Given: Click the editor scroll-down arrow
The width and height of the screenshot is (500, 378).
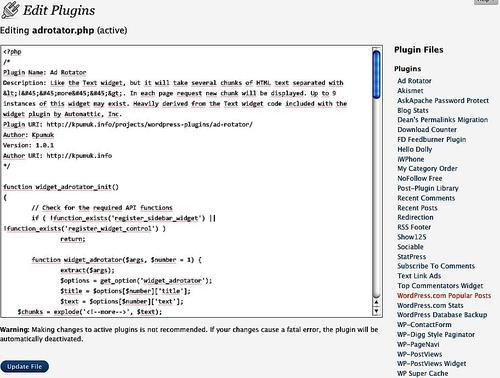Looking at the screenshot, I should 377,311.
